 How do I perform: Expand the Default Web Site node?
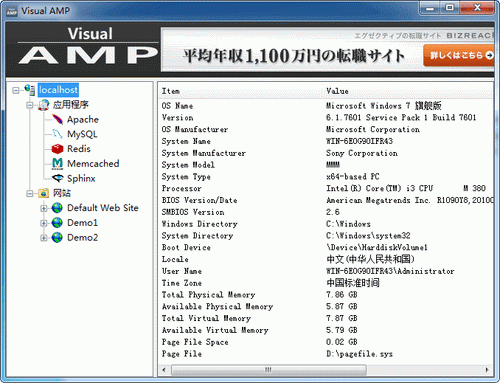(44, 208)
